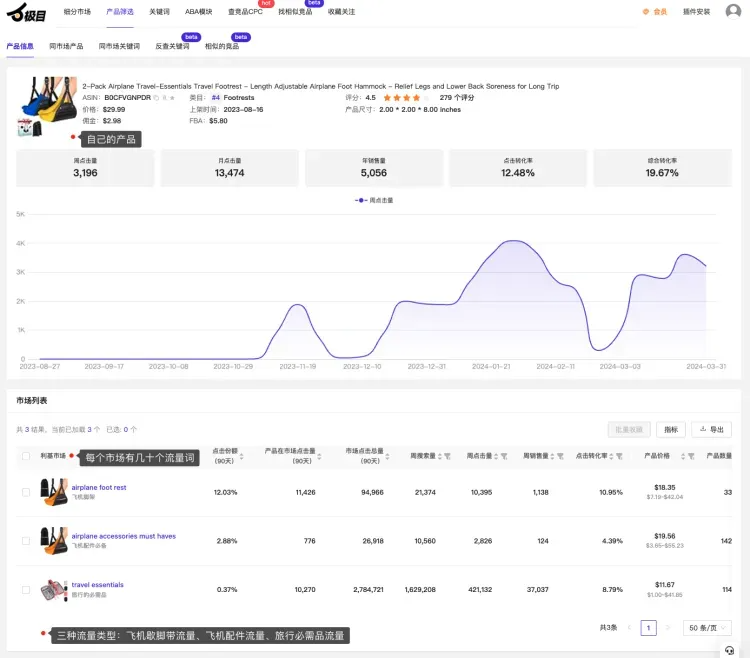Toggle the select-all checkbox in table header
Image resolution: width=750 pixels, height=658 pixels.
[x=26, y=456]
